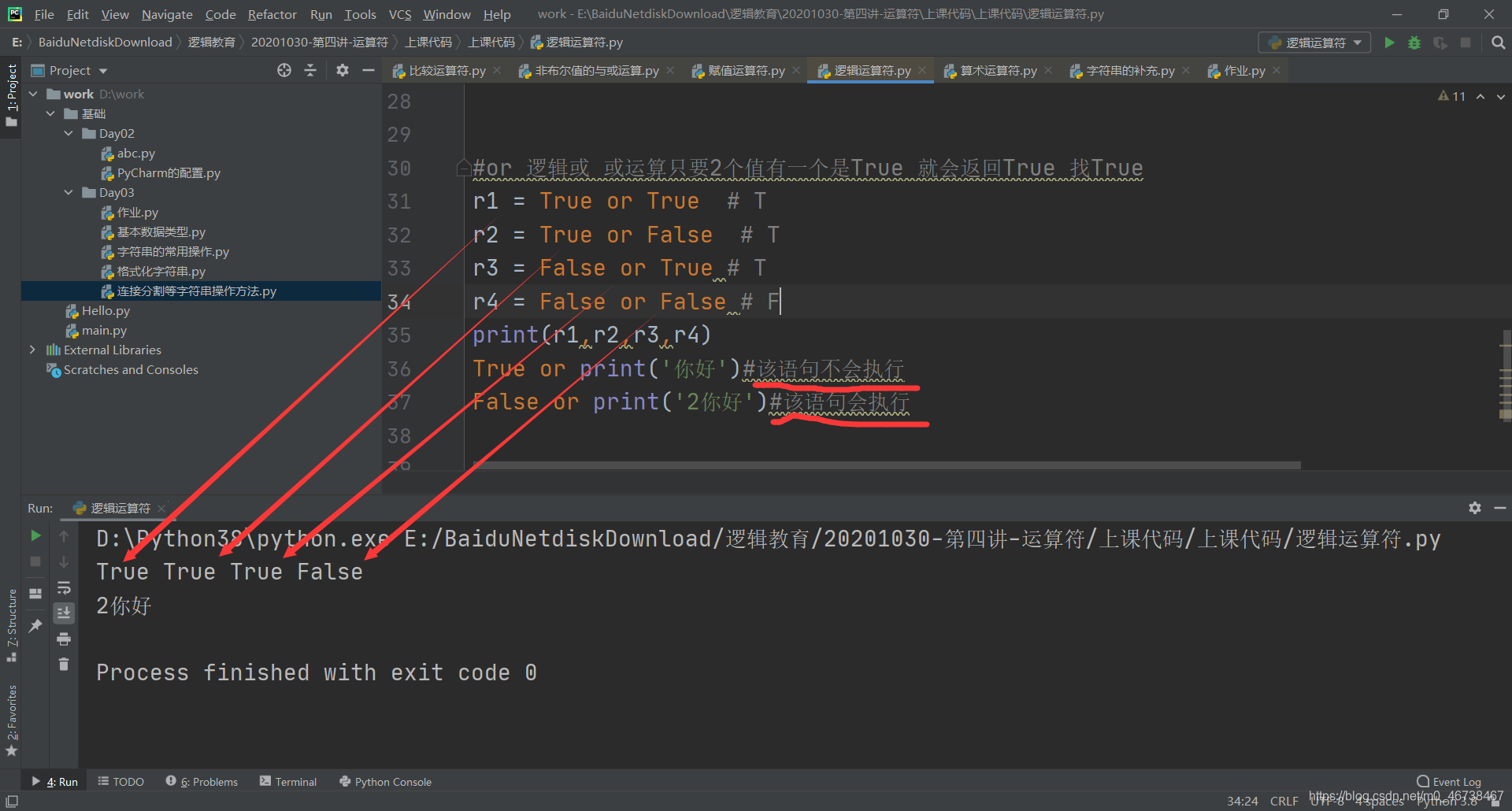Close the 逻辑运算符.py editor tab
The image size is (1512, 811).
click(922, 71)
